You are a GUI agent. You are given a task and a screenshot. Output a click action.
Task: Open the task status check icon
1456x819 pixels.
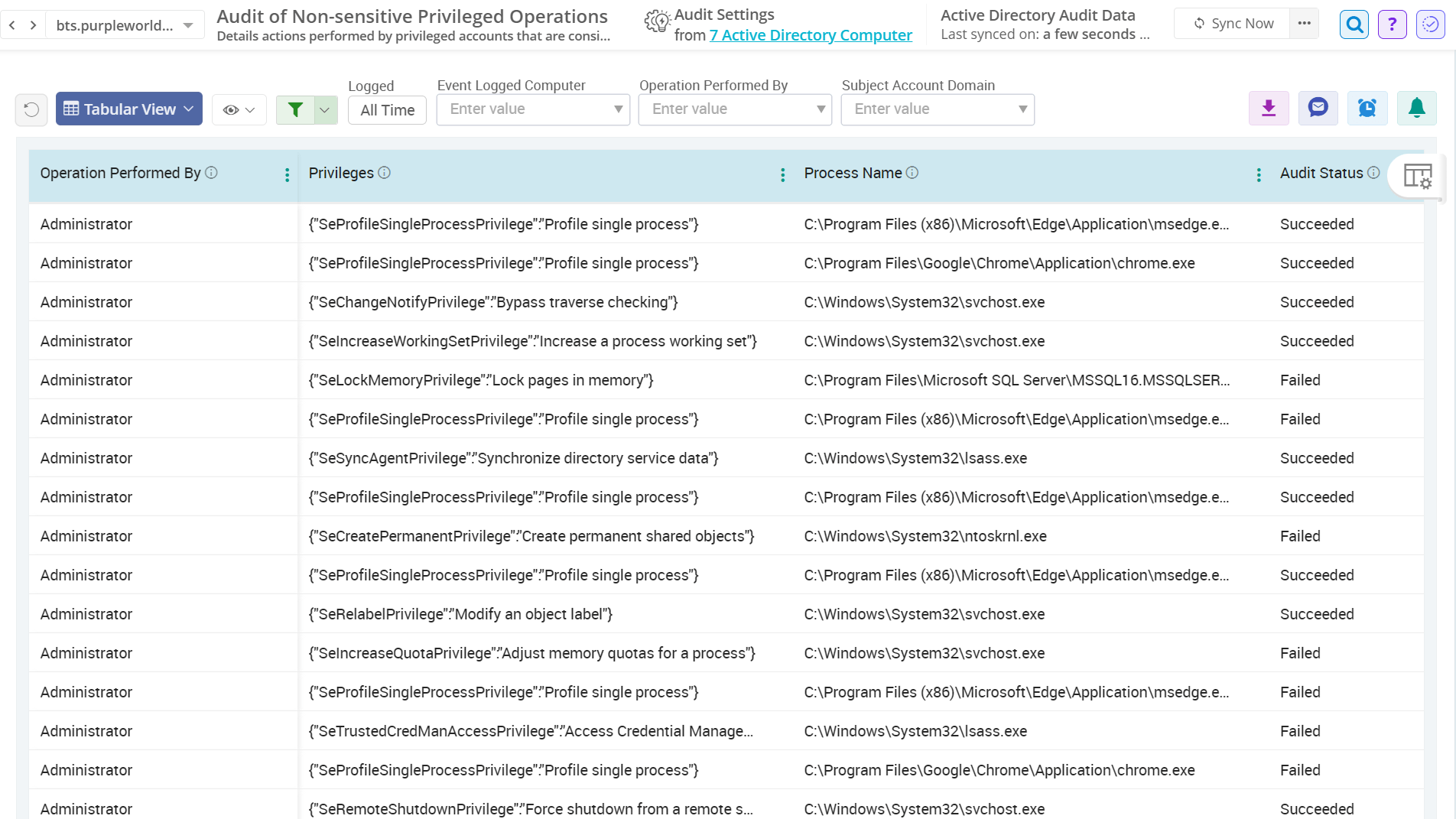click(x=1430, y=24)
